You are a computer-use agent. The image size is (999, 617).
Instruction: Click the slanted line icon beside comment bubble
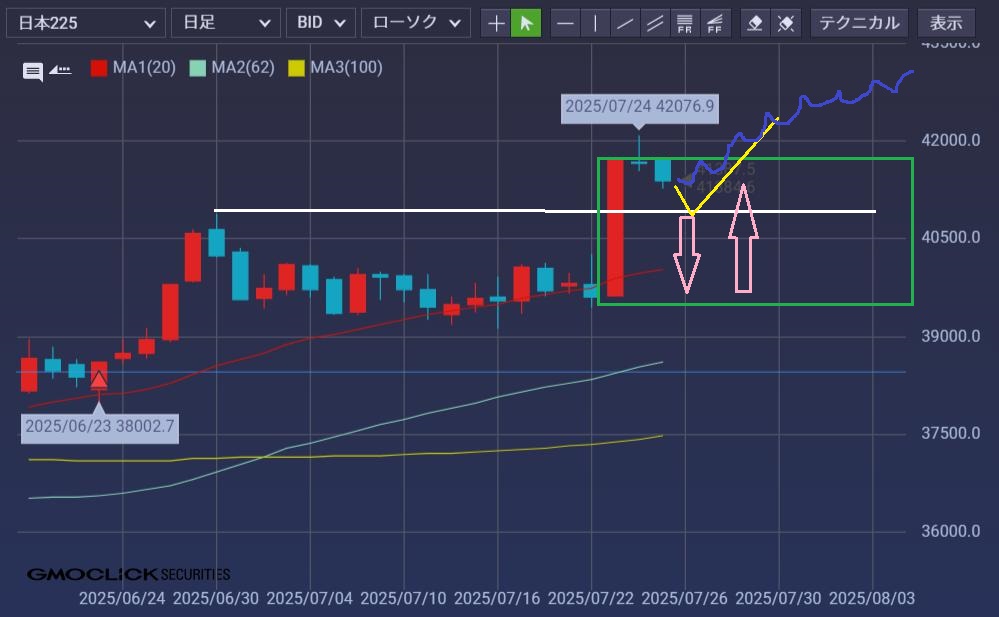(61, 69)
